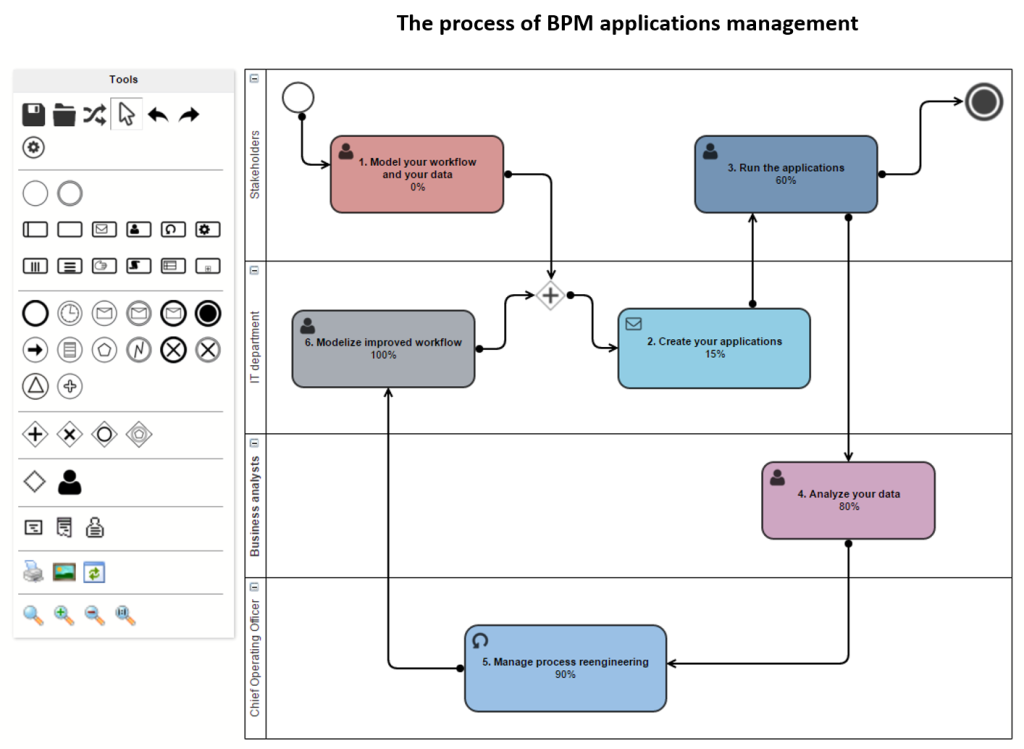
Task: Pick the timer event circle shape
Action: coord(69,312)
